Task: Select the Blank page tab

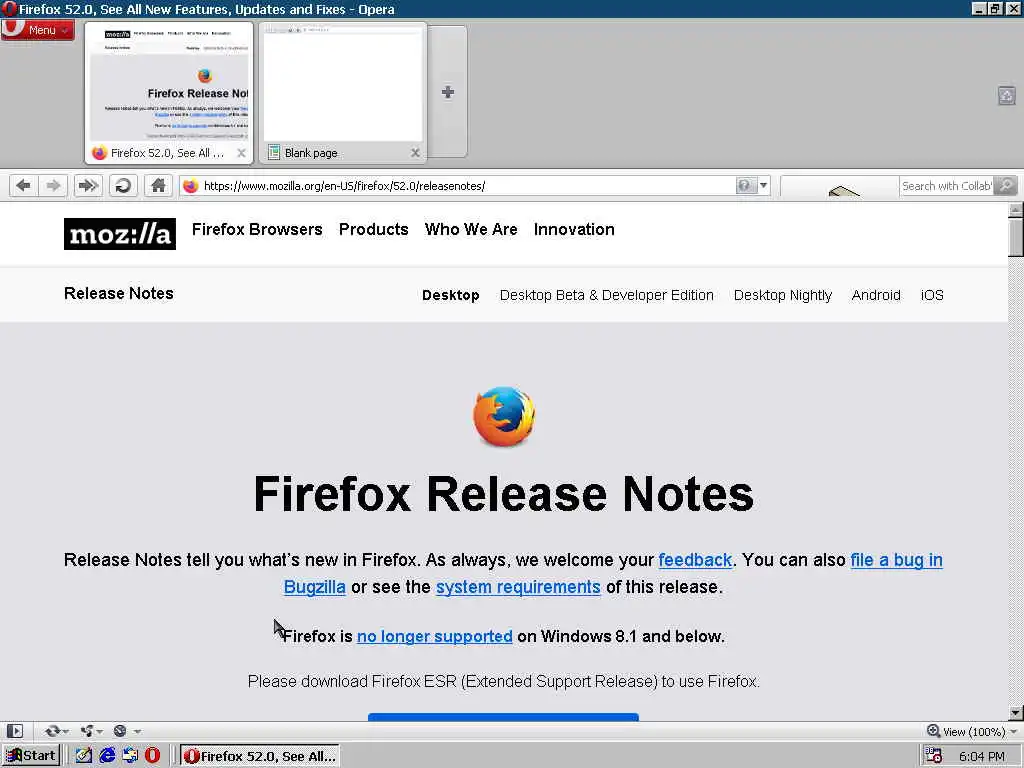Action: click(343, 92)
